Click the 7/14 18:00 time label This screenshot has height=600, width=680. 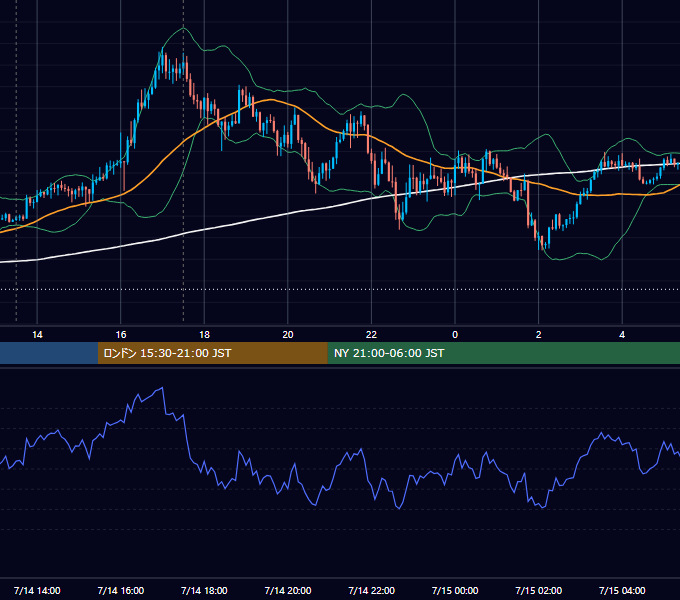[204, 590]
